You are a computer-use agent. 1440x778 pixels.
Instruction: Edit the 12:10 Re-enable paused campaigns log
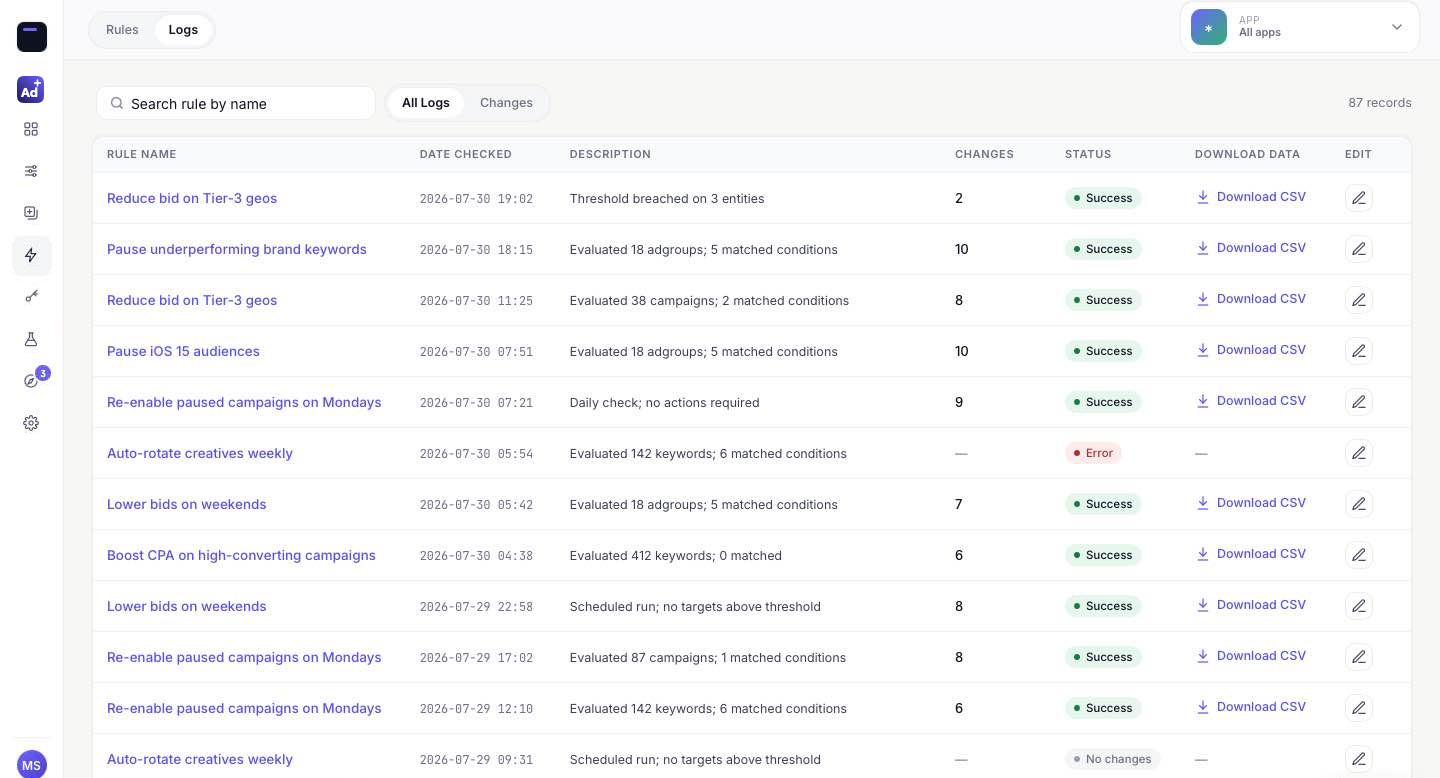coord(1358,708)
